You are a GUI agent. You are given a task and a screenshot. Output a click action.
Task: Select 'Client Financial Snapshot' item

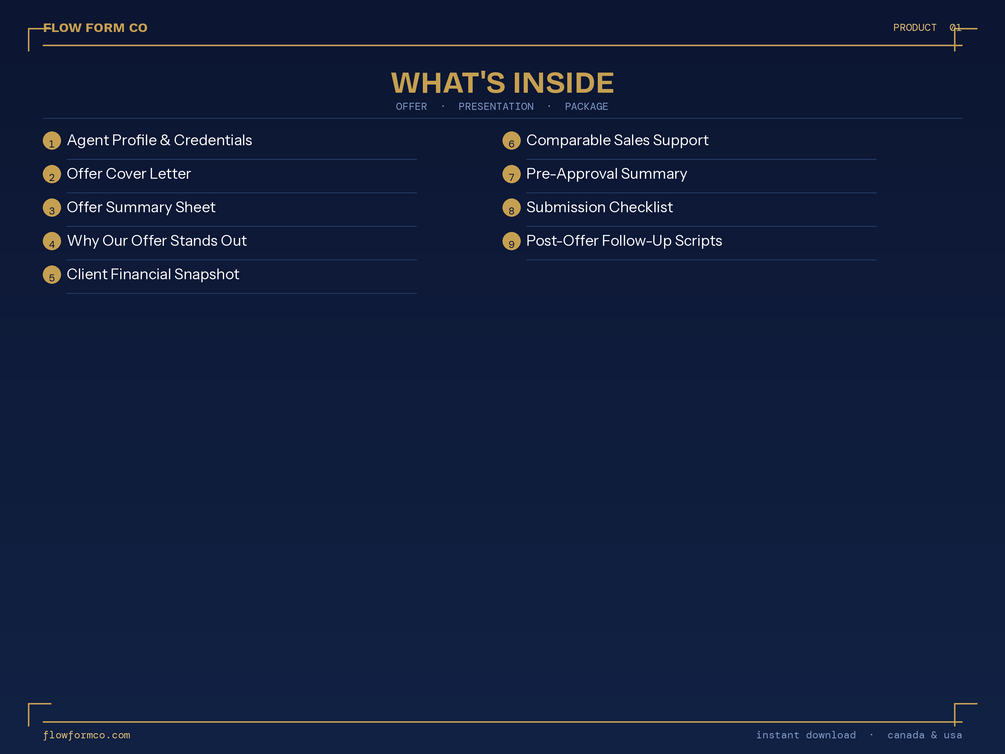coord(153,274)
